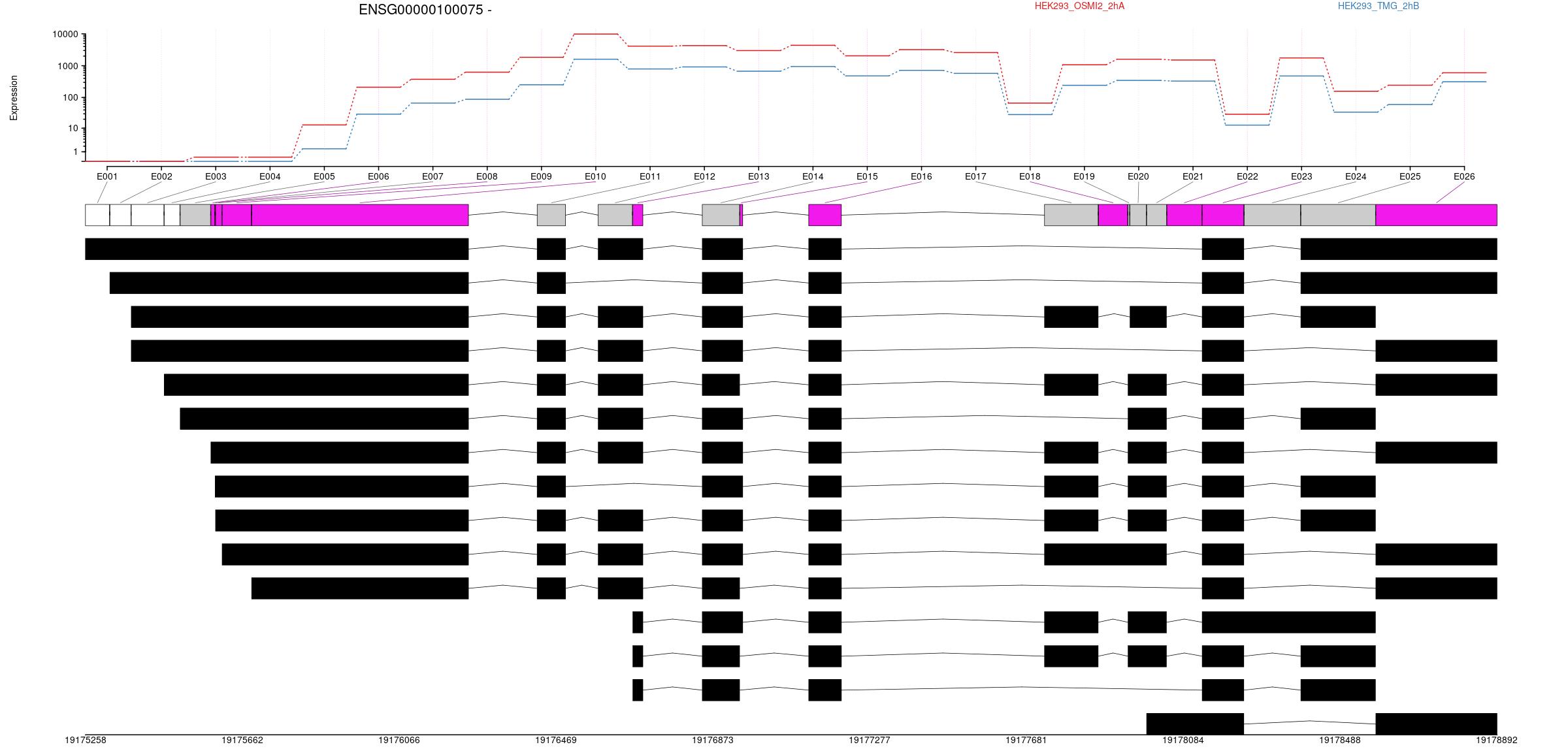This screenshot has height=751, width=1568.
Task: Click the E015 exon label
Action: [867, 176]
